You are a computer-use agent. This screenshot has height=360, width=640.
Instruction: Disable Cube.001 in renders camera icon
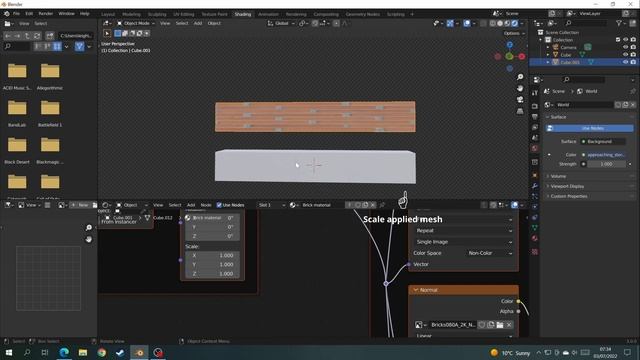633,62
